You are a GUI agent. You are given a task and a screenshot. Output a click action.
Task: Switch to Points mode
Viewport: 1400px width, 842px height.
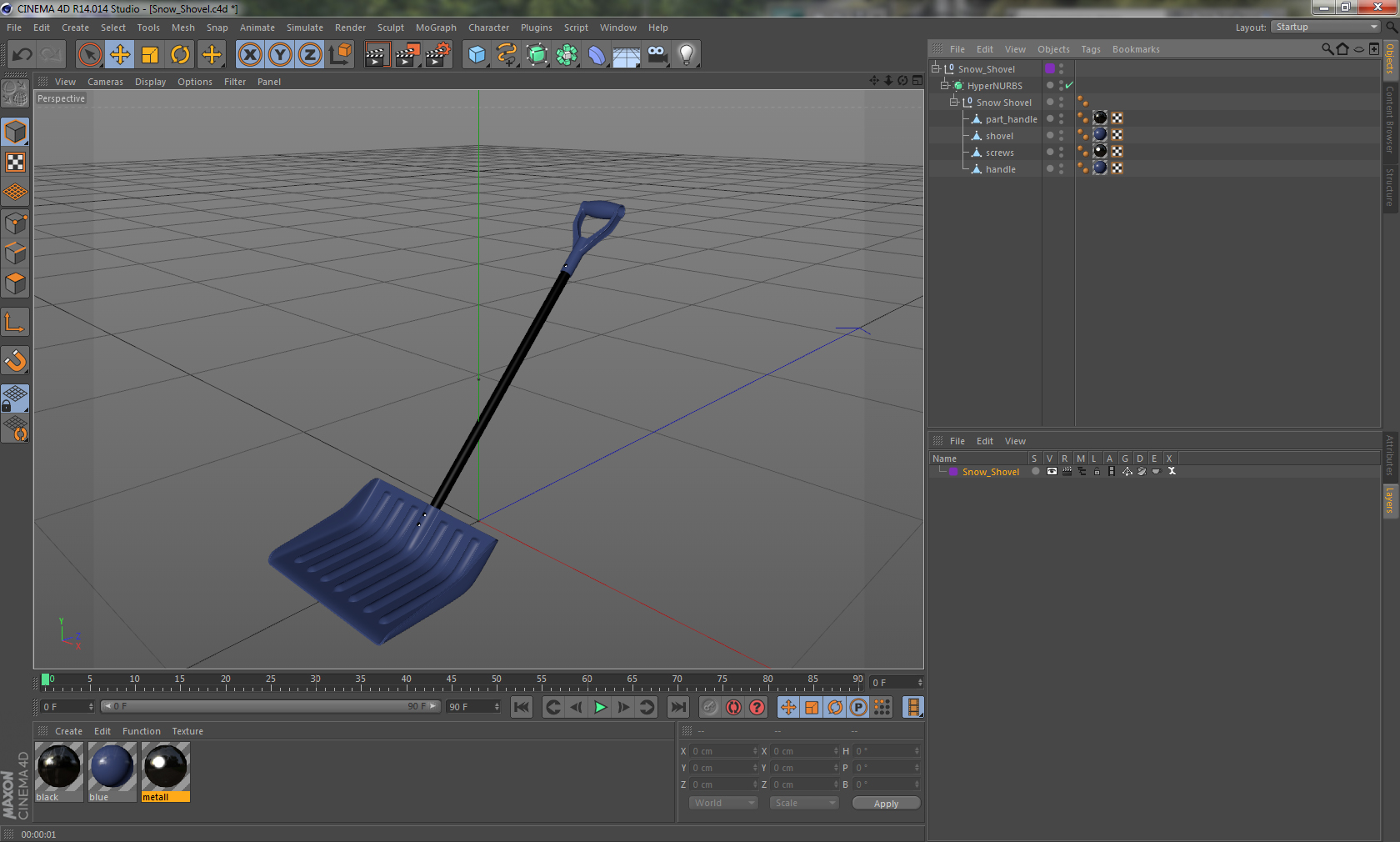click(x=15, y=223)
